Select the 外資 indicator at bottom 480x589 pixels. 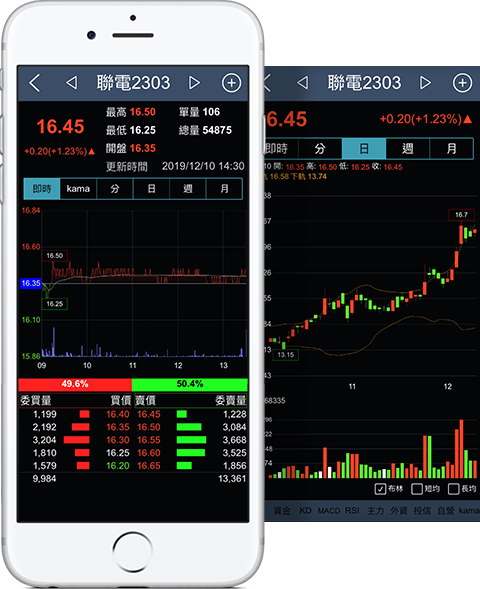[399, 510]
